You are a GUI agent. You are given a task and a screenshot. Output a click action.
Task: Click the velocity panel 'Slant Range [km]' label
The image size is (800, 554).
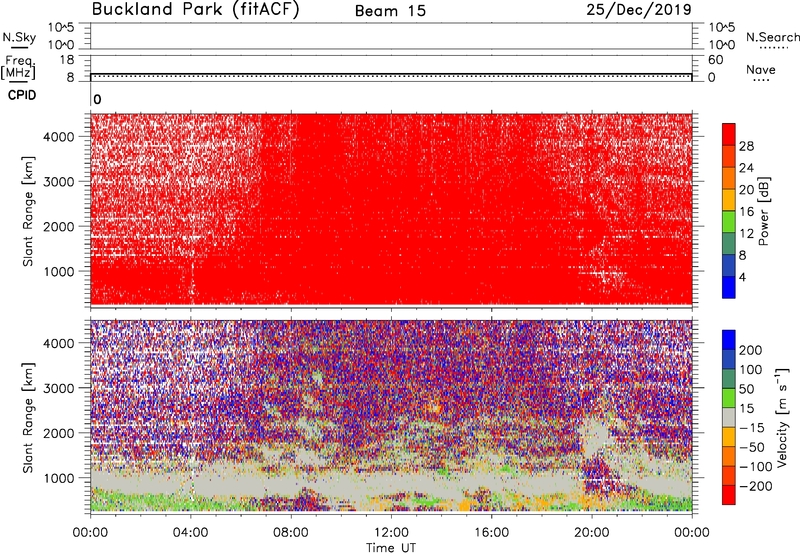coord(28,417)
